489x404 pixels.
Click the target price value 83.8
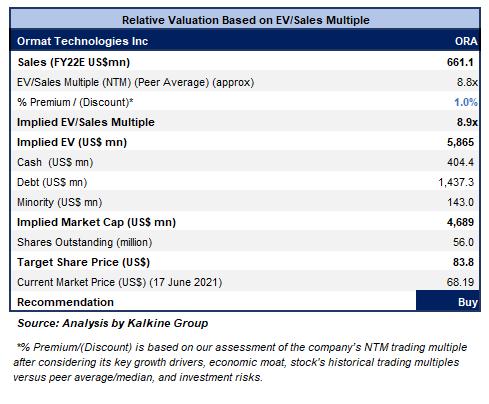tap(463, 262)
